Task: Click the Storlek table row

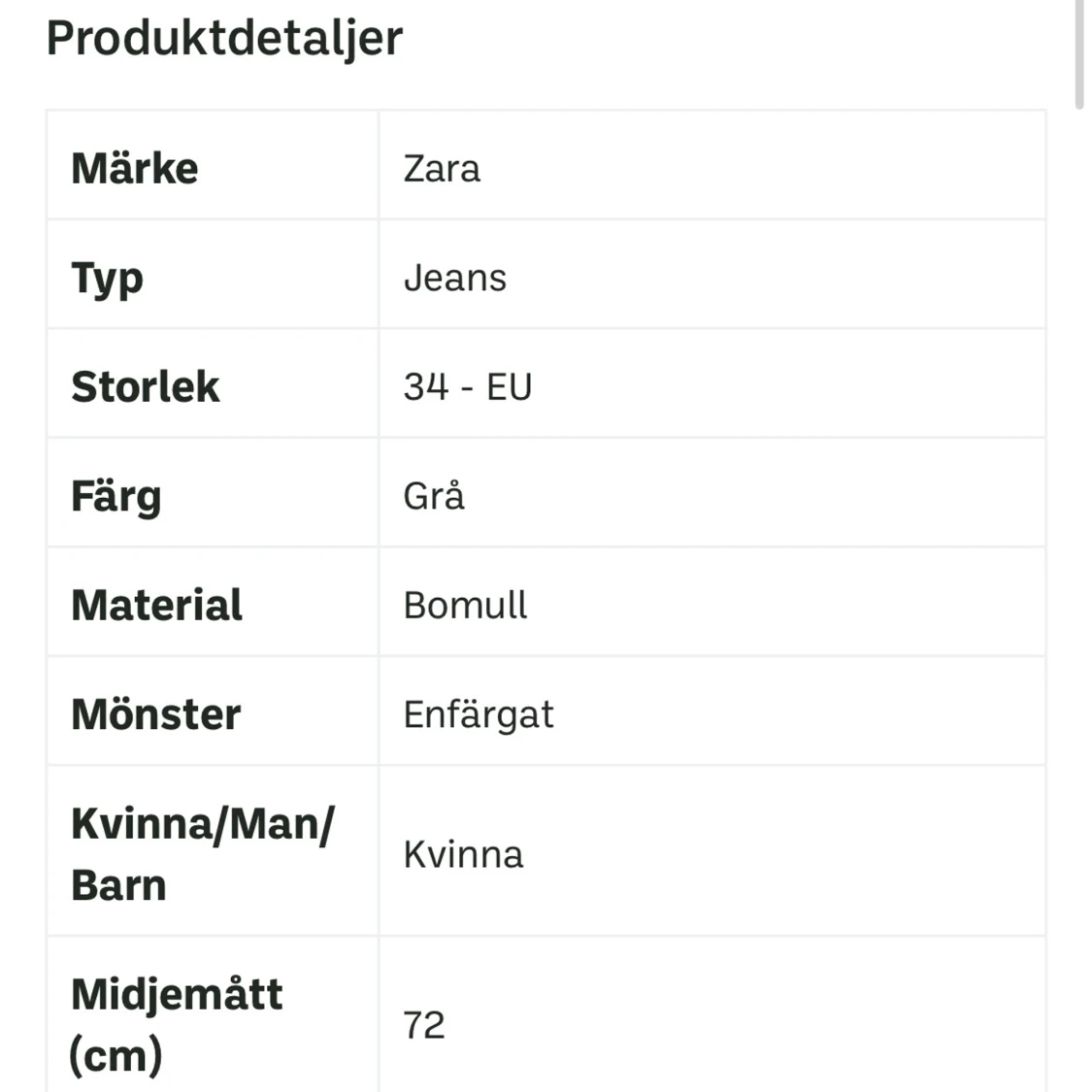Action: (x=546, y=383)
